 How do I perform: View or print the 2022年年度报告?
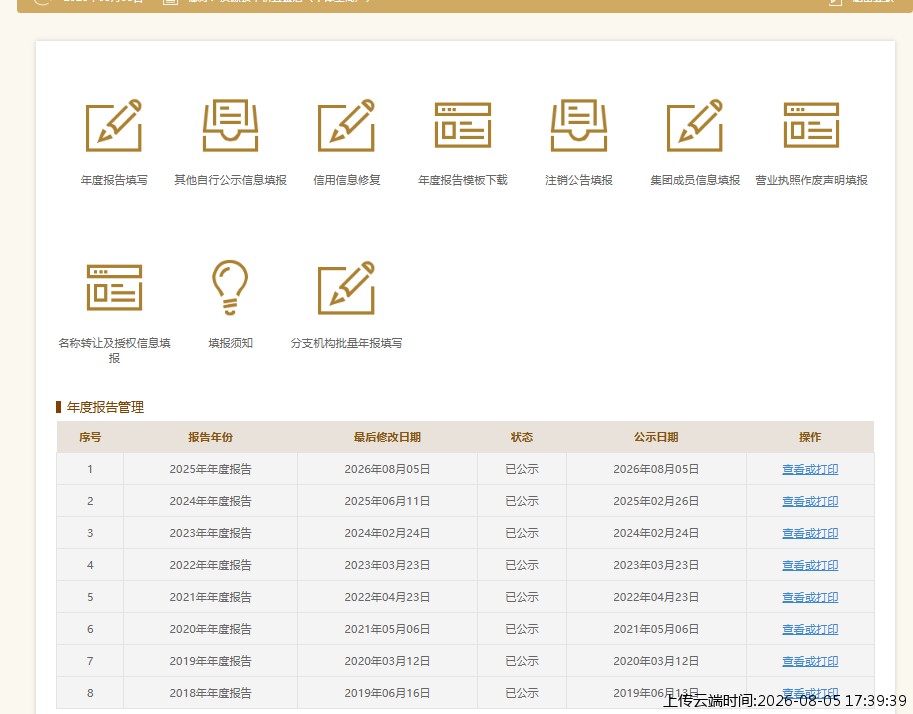[x=810, y=565]
